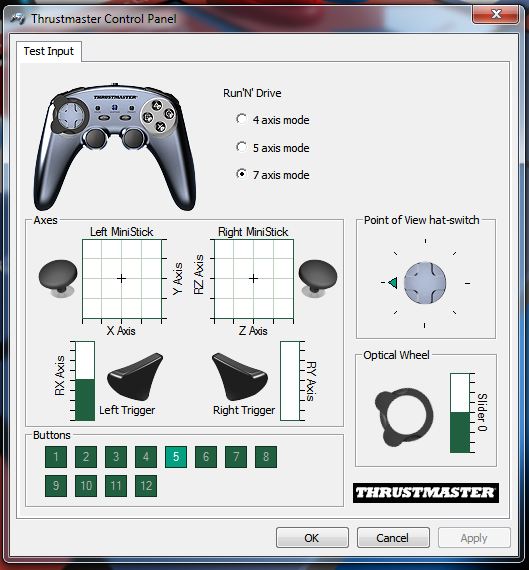The image size is (529, 570).
Task: Click the Cancel button
Action: click(x=393, y=538)
